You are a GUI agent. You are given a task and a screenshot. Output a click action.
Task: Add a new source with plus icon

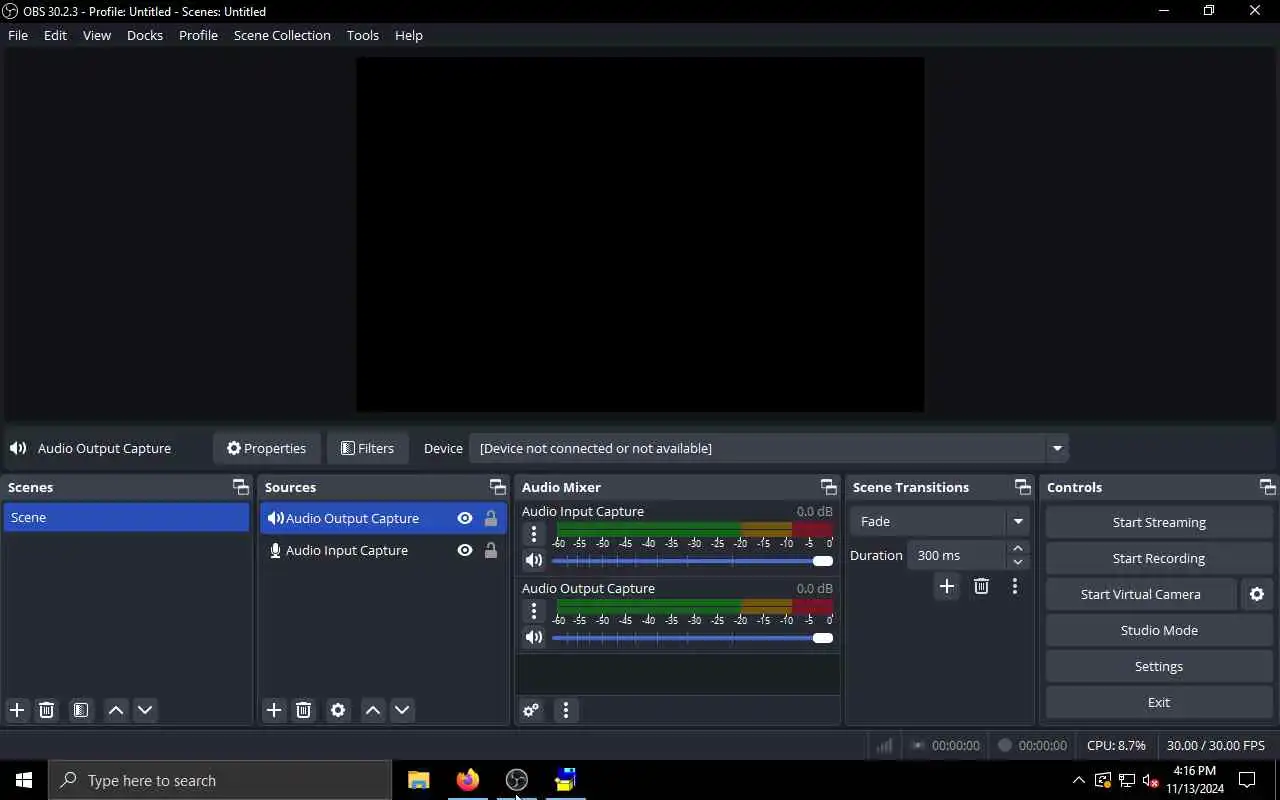tap(274, 710)
